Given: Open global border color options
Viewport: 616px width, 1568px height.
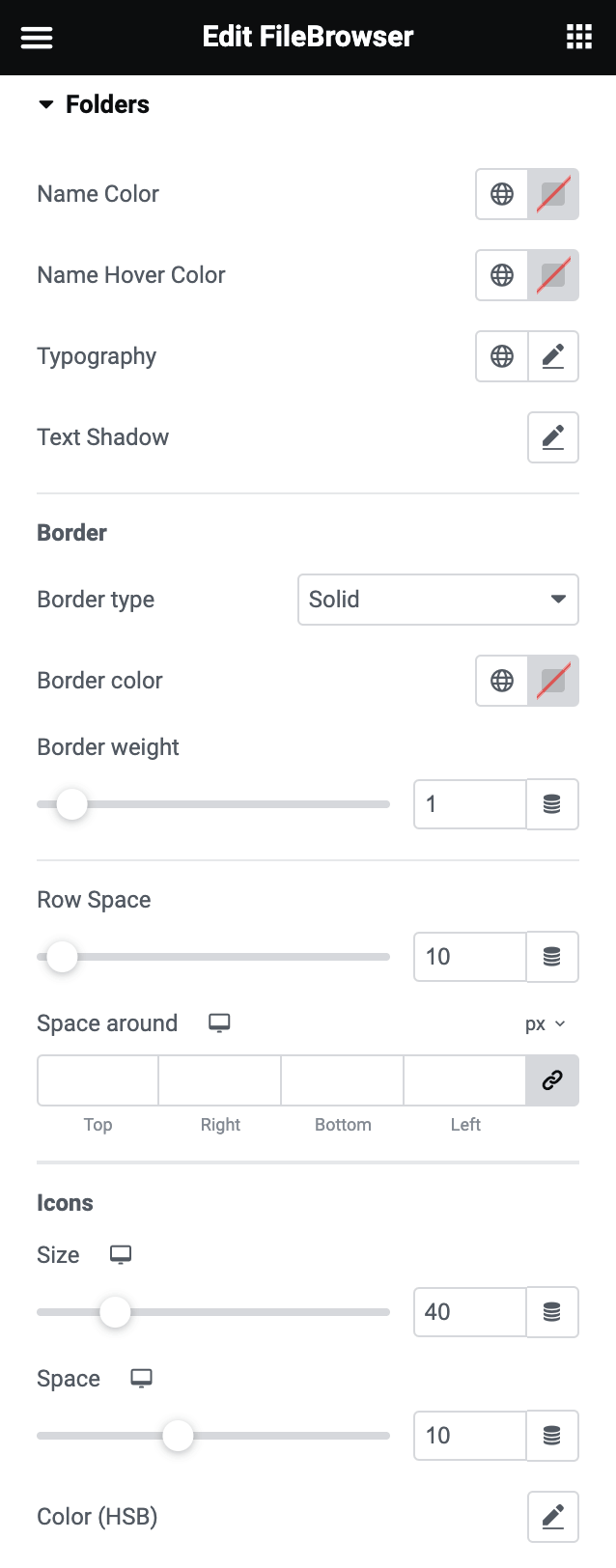Looking at the screenshot, I should (501, 681).
